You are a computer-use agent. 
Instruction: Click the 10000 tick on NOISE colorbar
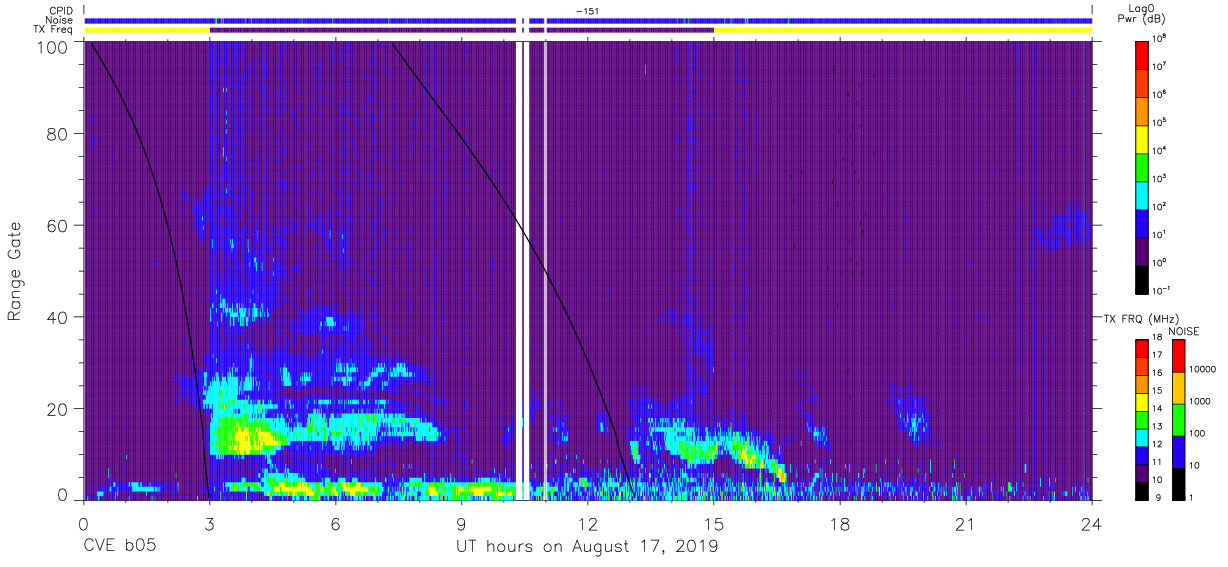(x=1202, y=370)
